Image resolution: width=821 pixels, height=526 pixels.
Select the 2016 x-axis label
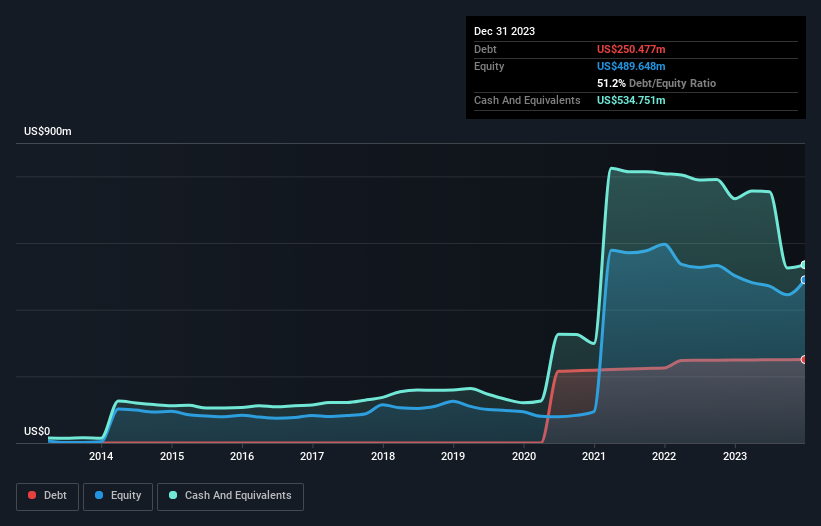242,456
